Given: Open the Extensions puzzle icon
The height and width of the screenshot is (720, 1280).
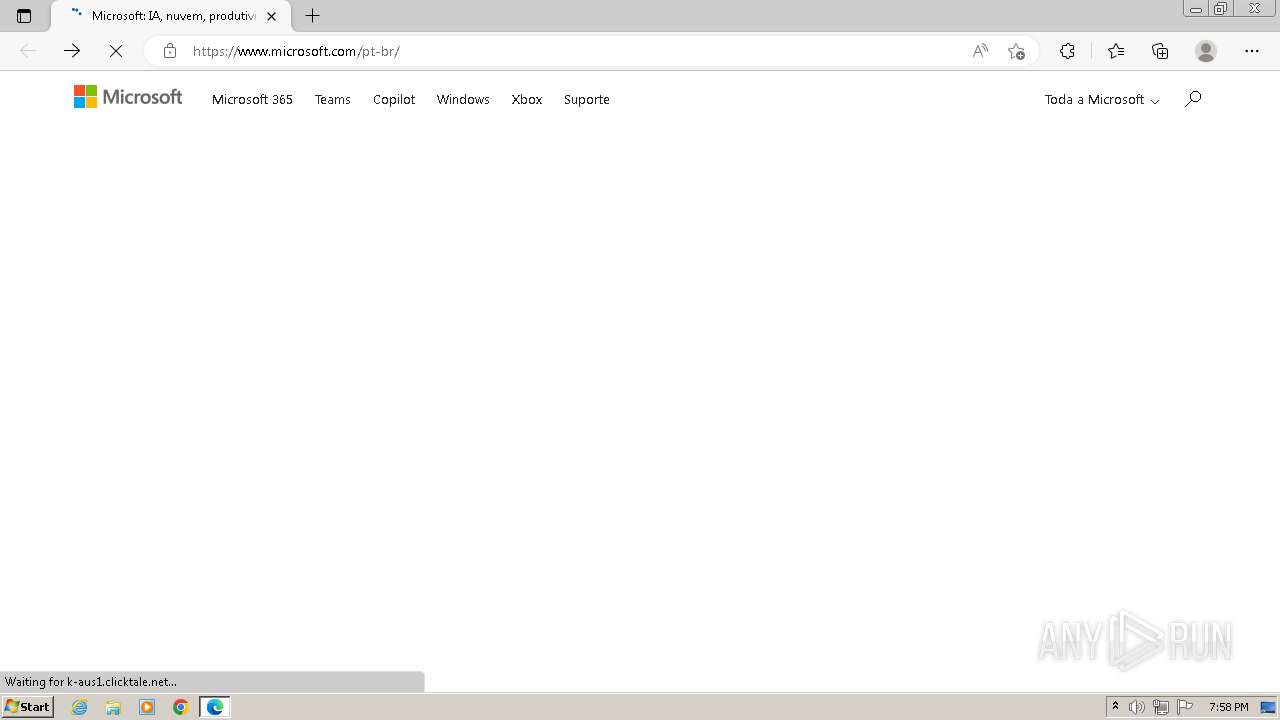Looking at the screenshot, I should pyautogui.click(x=1068, y=51).
